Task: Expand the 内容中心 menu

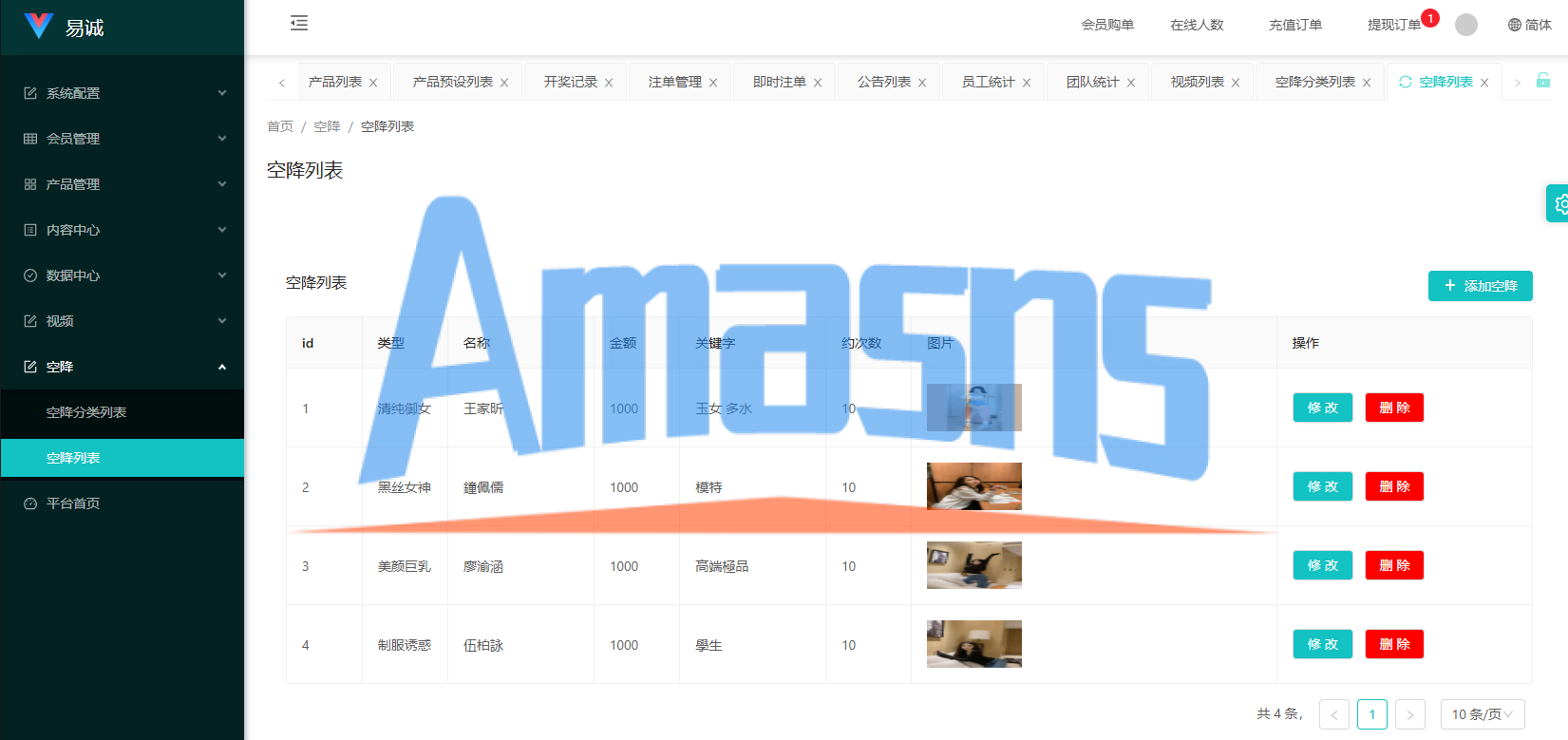Action: (x=123, y=230)
